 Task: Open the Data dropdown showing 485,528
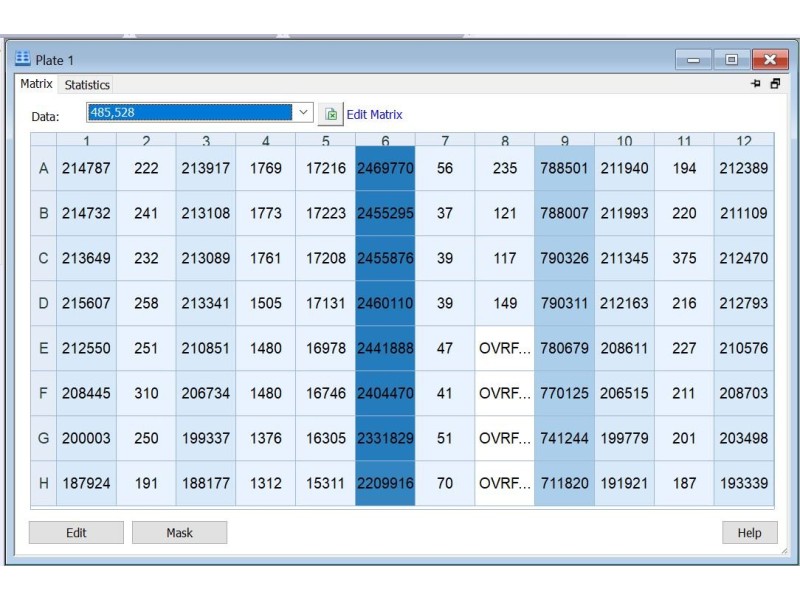click(304, 113)
